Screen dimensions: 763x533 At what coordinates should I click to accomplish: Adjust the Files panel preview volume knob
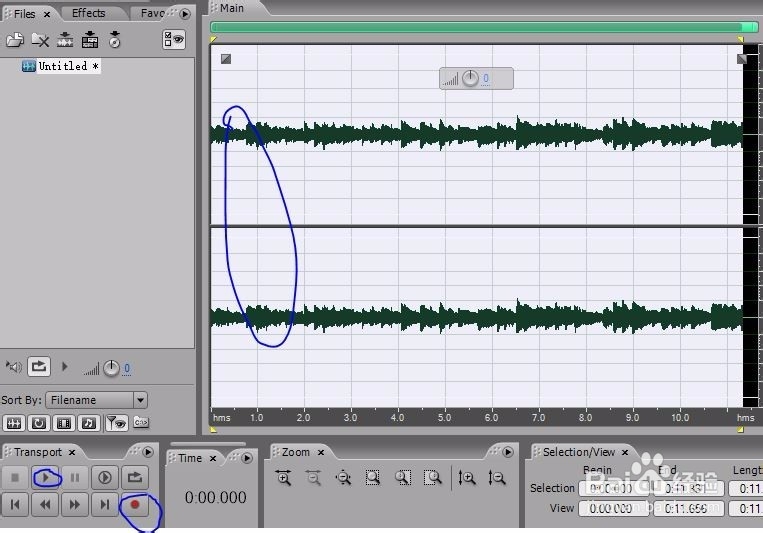pyautogui.click(x=111, y=368)
